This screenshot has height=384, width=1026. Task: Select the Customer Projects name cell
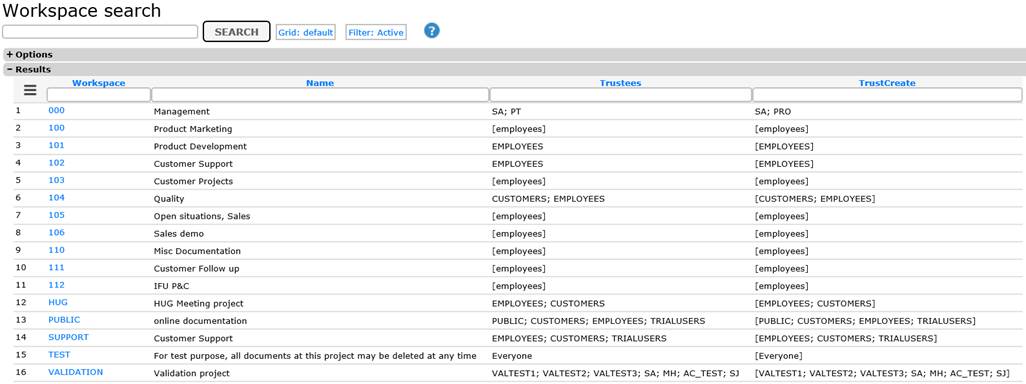click(x=193, y=181)
